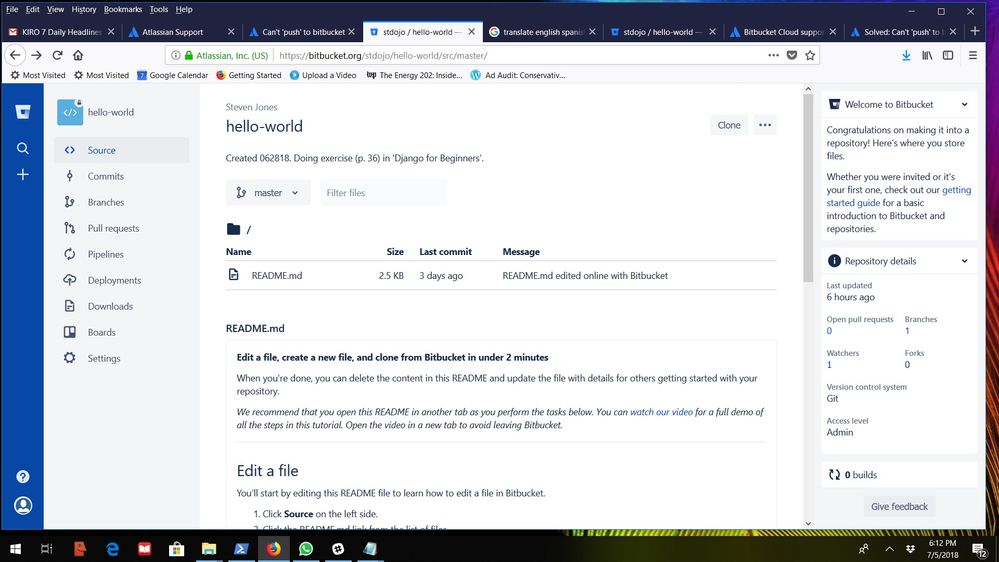Open the Firefox View menu
This screenshot has height=562, width=999.
pos(55,9)
